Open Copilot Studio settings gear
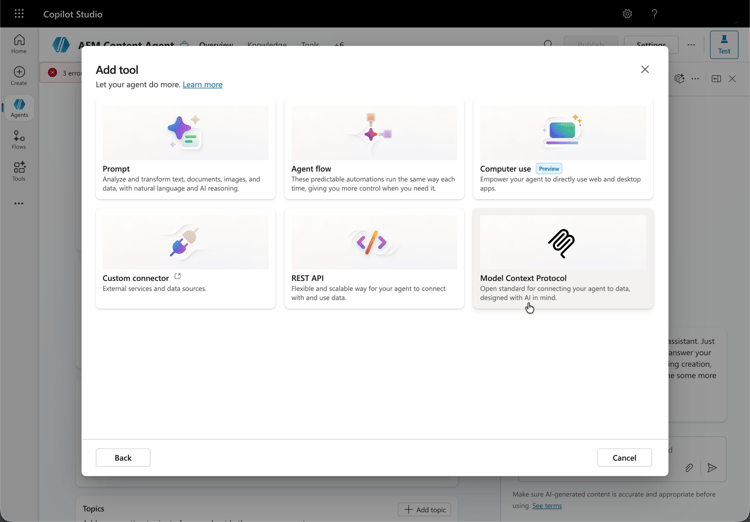This screenshot has height=522, width=750. (x=627, y=14)
